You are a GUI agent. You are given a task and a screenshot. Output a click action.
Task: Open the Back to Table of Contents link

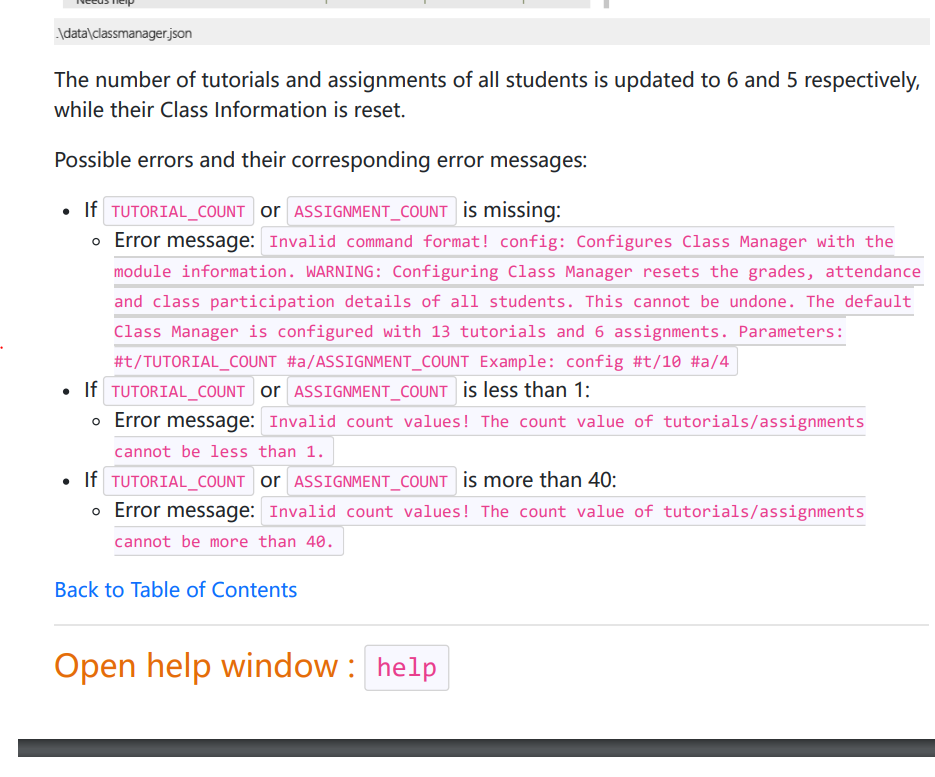(175, 590)
